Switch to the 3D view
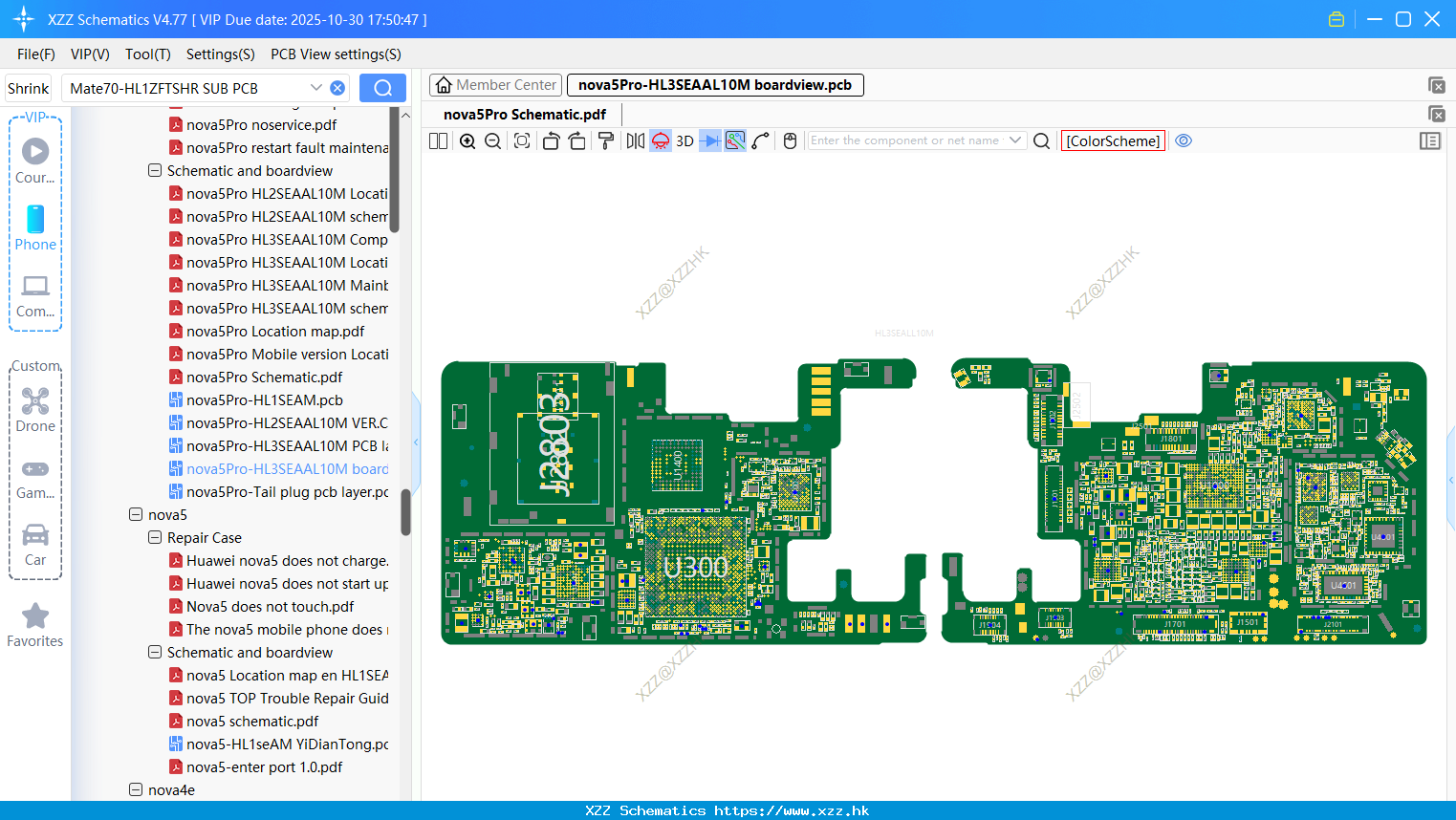 point(685,140)
